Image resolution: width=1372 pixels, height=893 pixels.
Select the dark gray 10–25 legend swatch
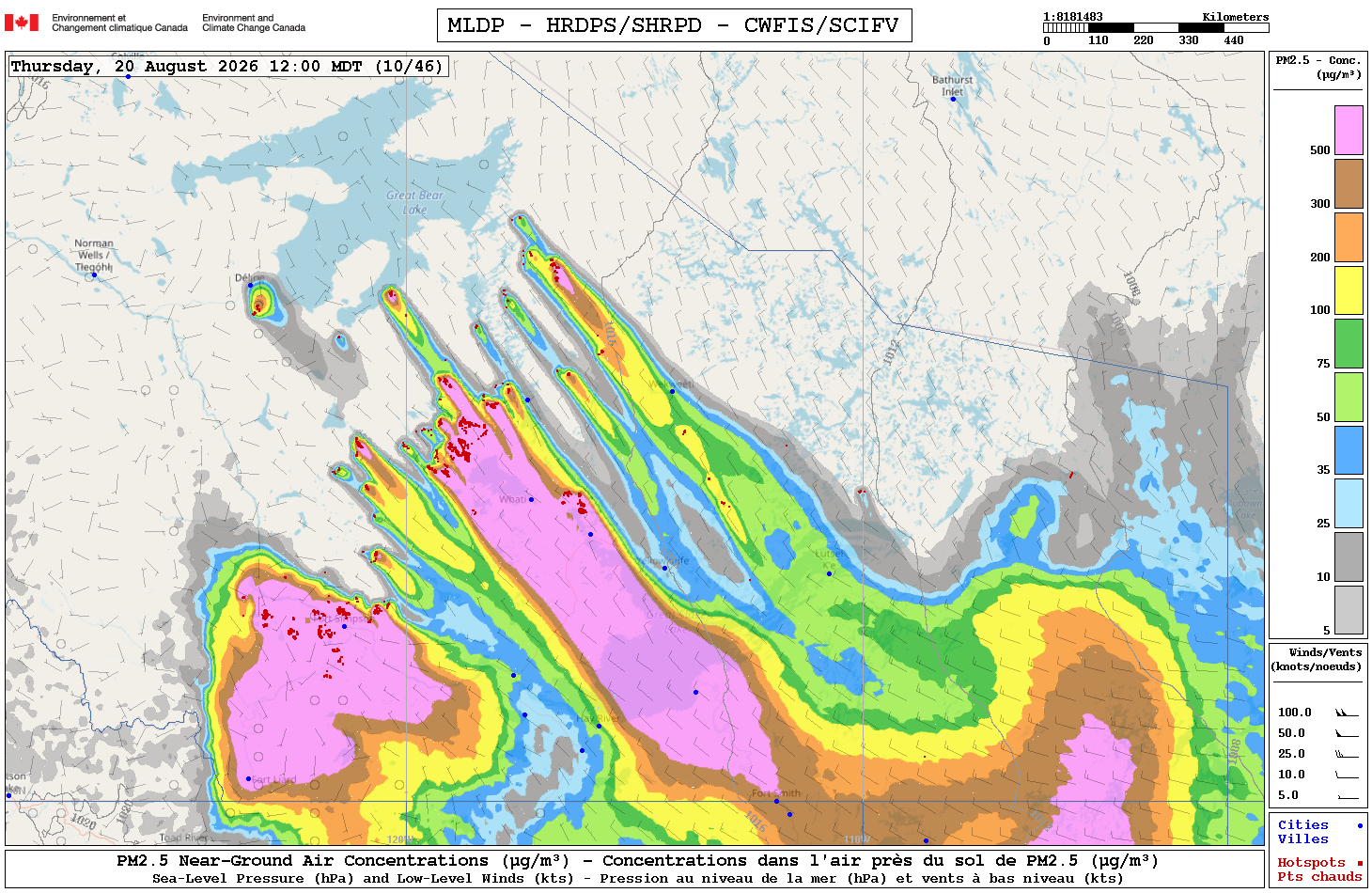(1349, 556)
